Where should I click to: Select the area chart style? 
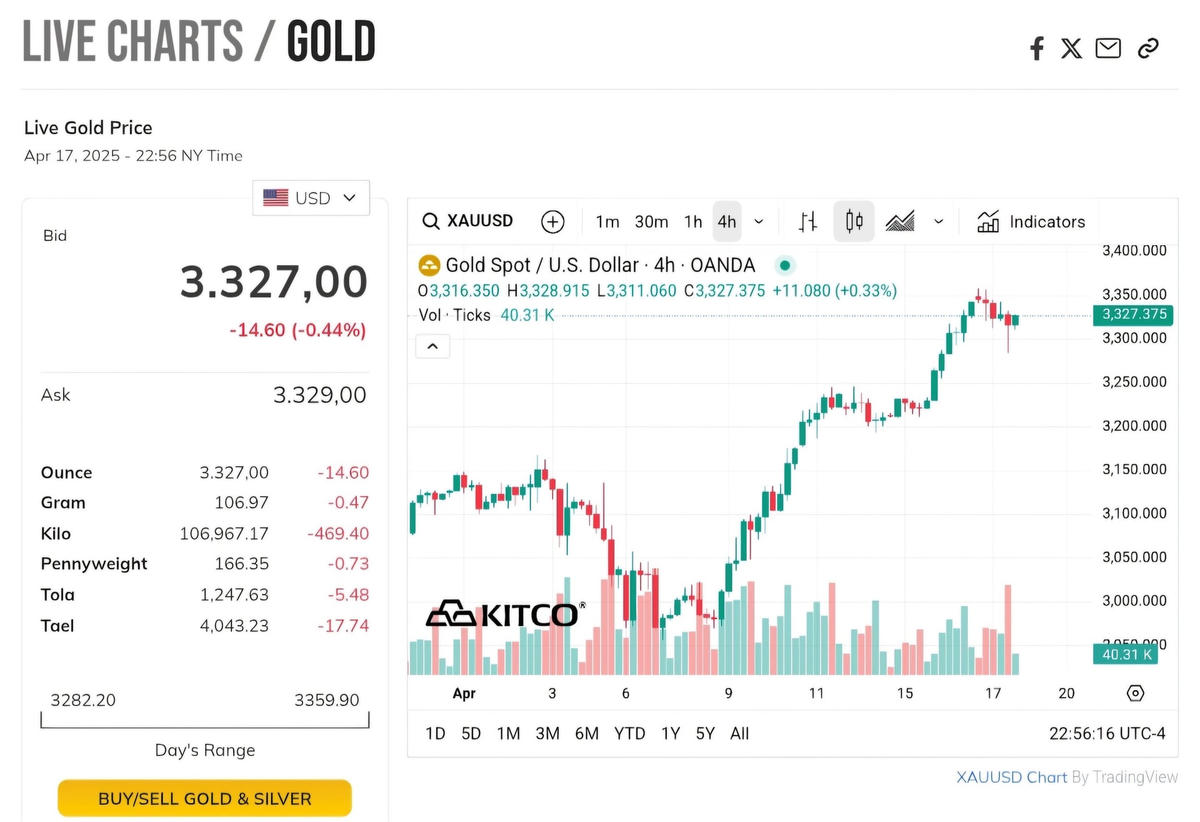click(900, 222)
